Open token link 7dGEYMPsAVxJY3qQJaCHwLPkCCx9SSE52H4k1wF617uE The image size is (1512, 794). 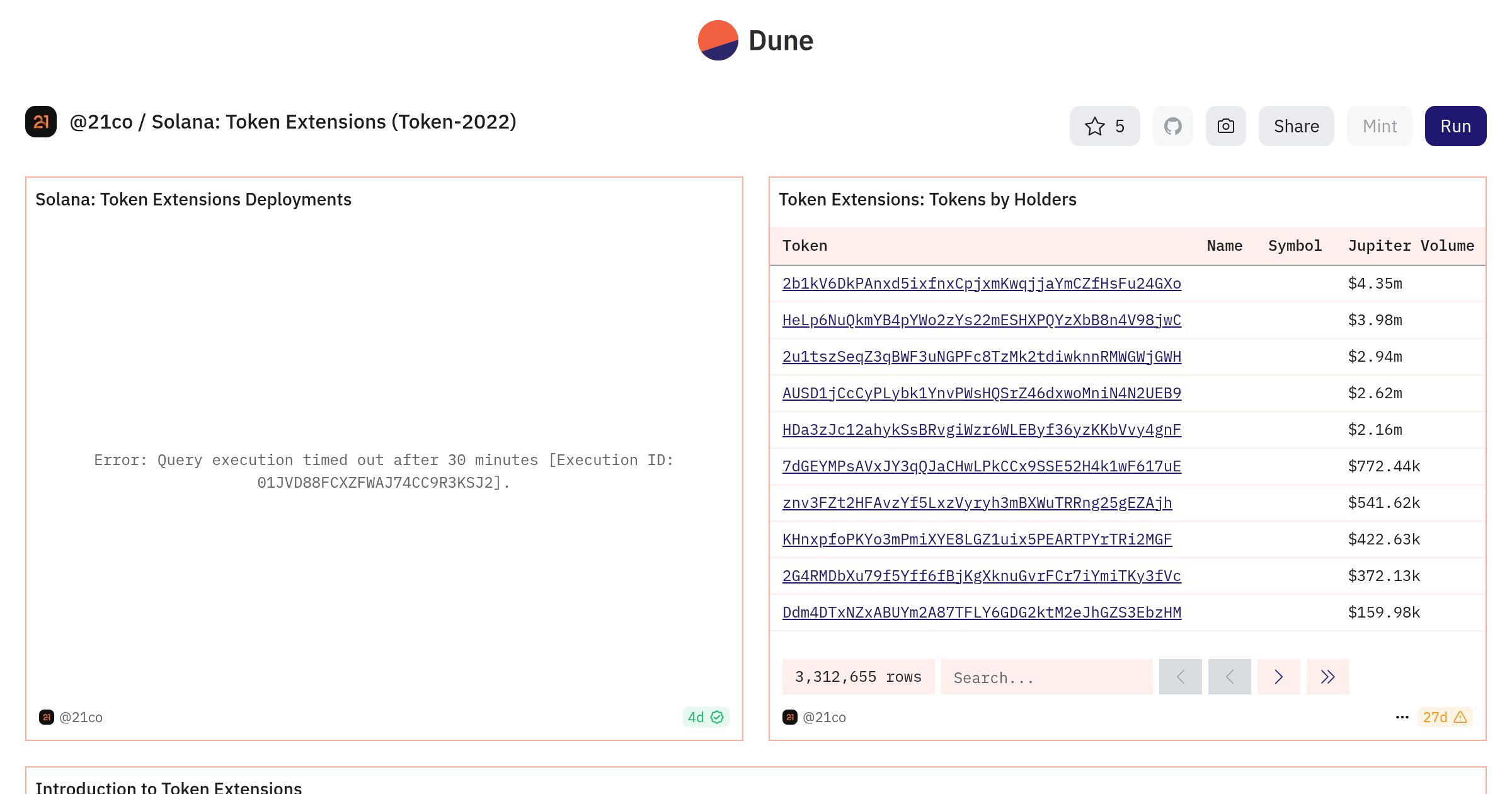[x=982, y=466]
